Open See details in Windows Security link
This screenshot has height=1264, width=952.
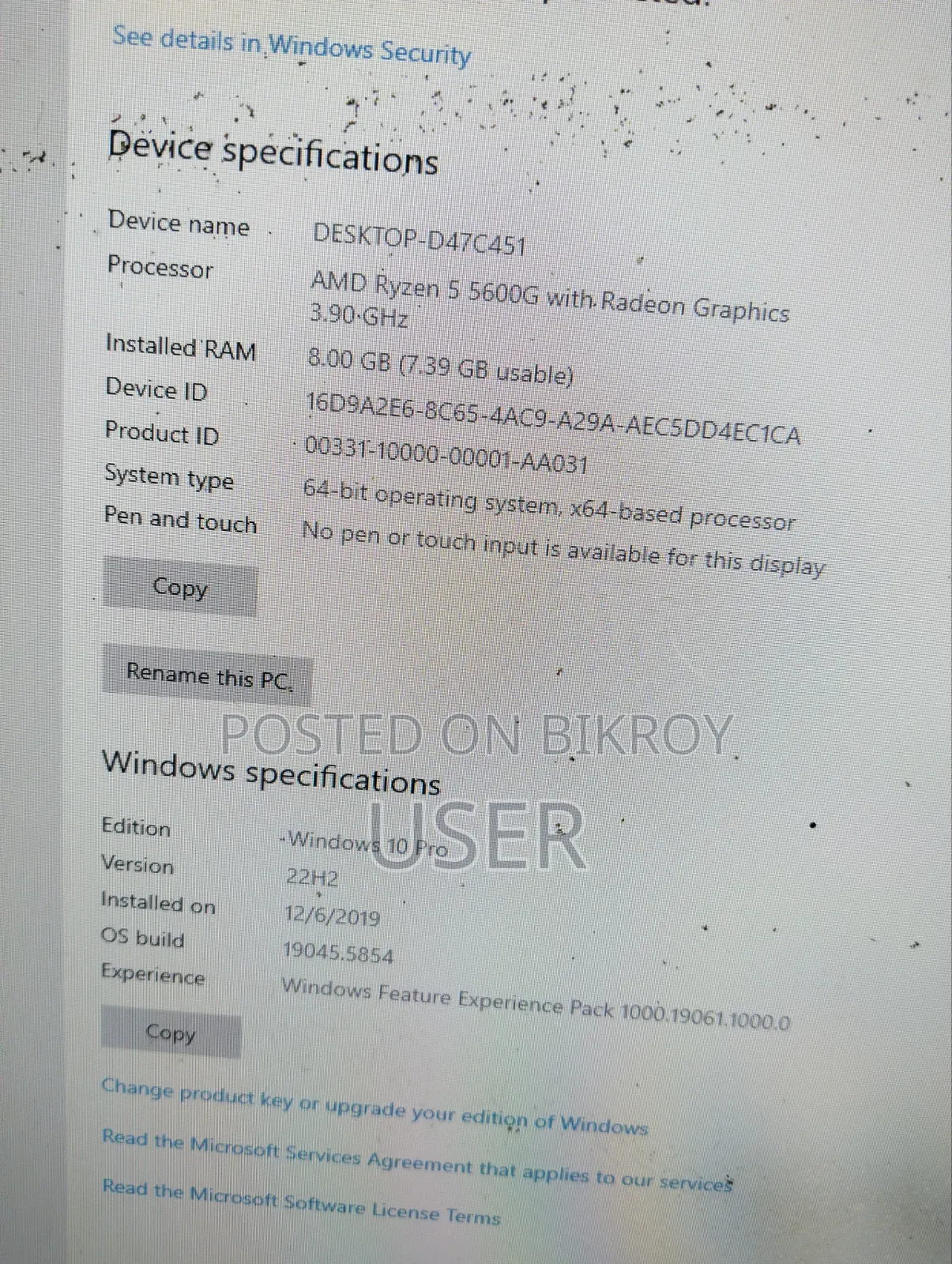click(292, 46)
